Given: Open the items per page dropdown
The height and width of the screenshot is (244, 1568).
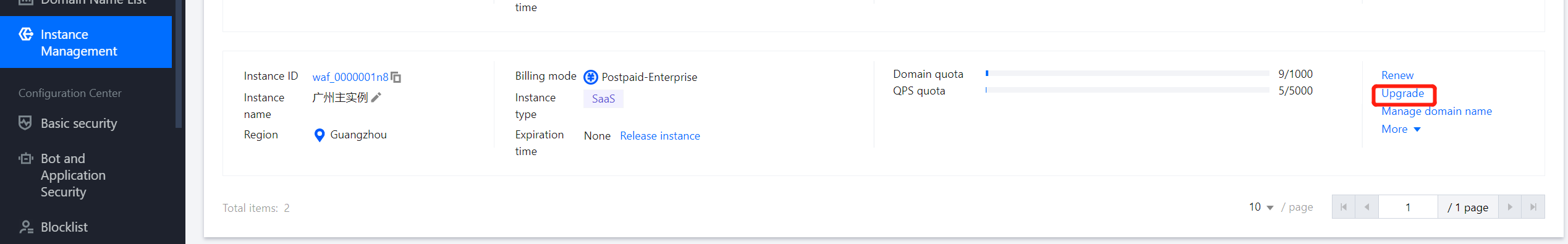Looking at the screenshot, I should point(1261,207).
